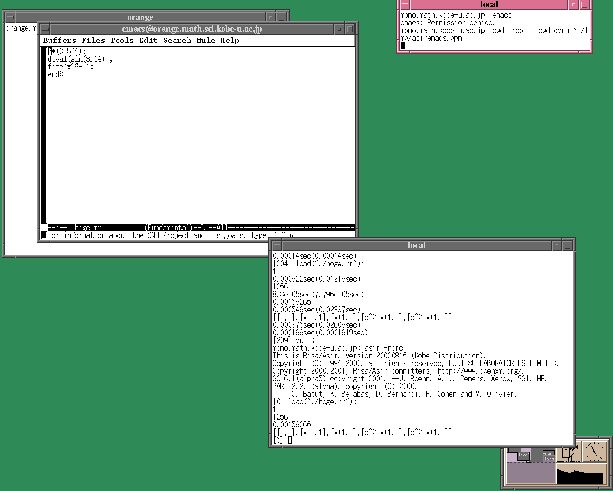This screenshot has width=613, height=491.
Task: Click the mailbox icon in the desktop panel
Action: [569, 453]
